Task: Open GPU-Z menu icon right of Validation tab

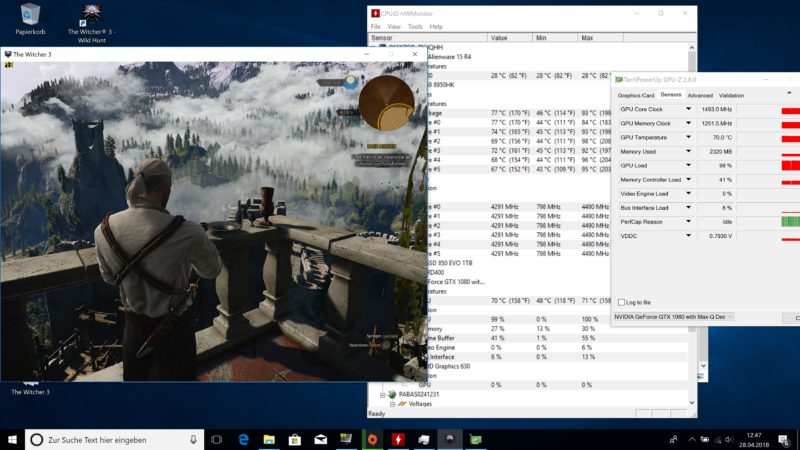Action: 789,93
